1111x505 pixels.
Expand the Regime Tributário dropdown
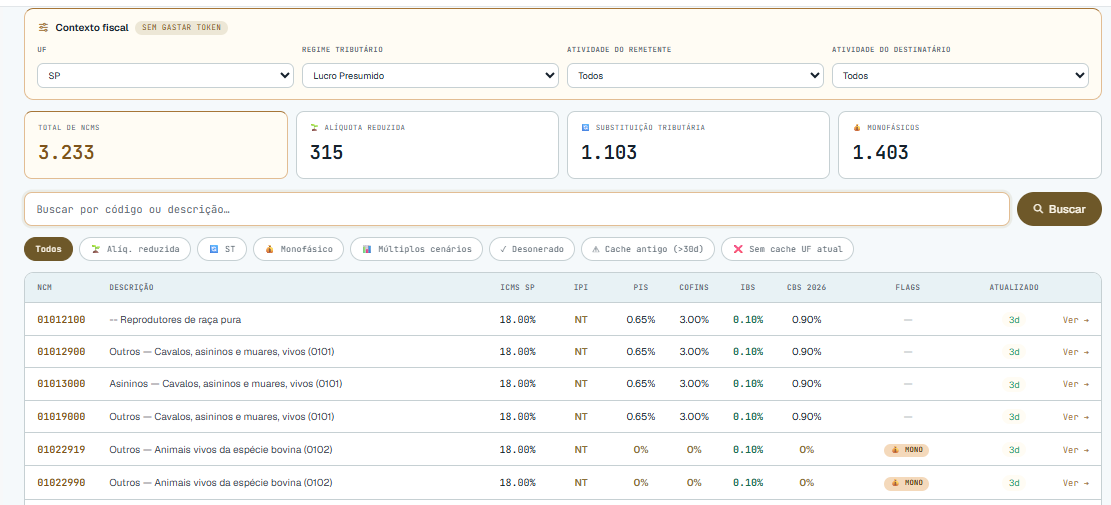(x=430, y=75)
